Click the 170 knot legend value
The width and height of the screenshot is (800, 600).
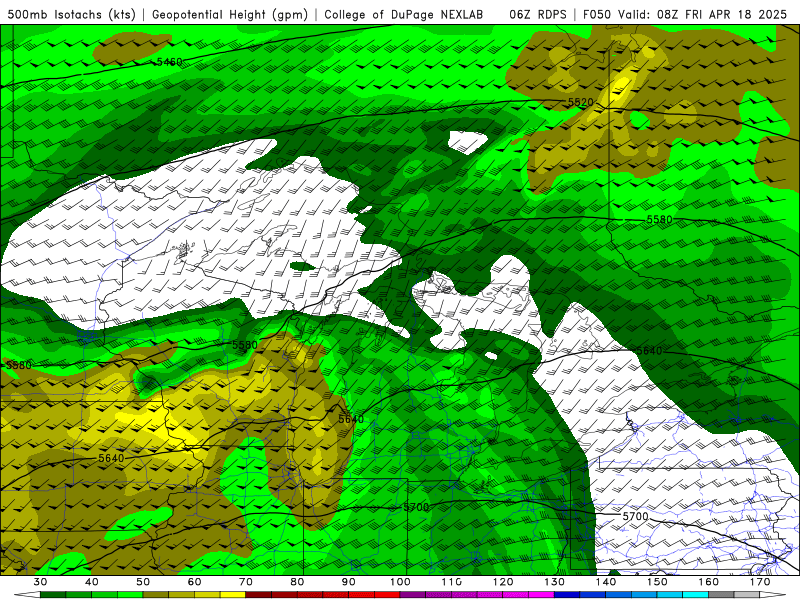coord(760,582)
